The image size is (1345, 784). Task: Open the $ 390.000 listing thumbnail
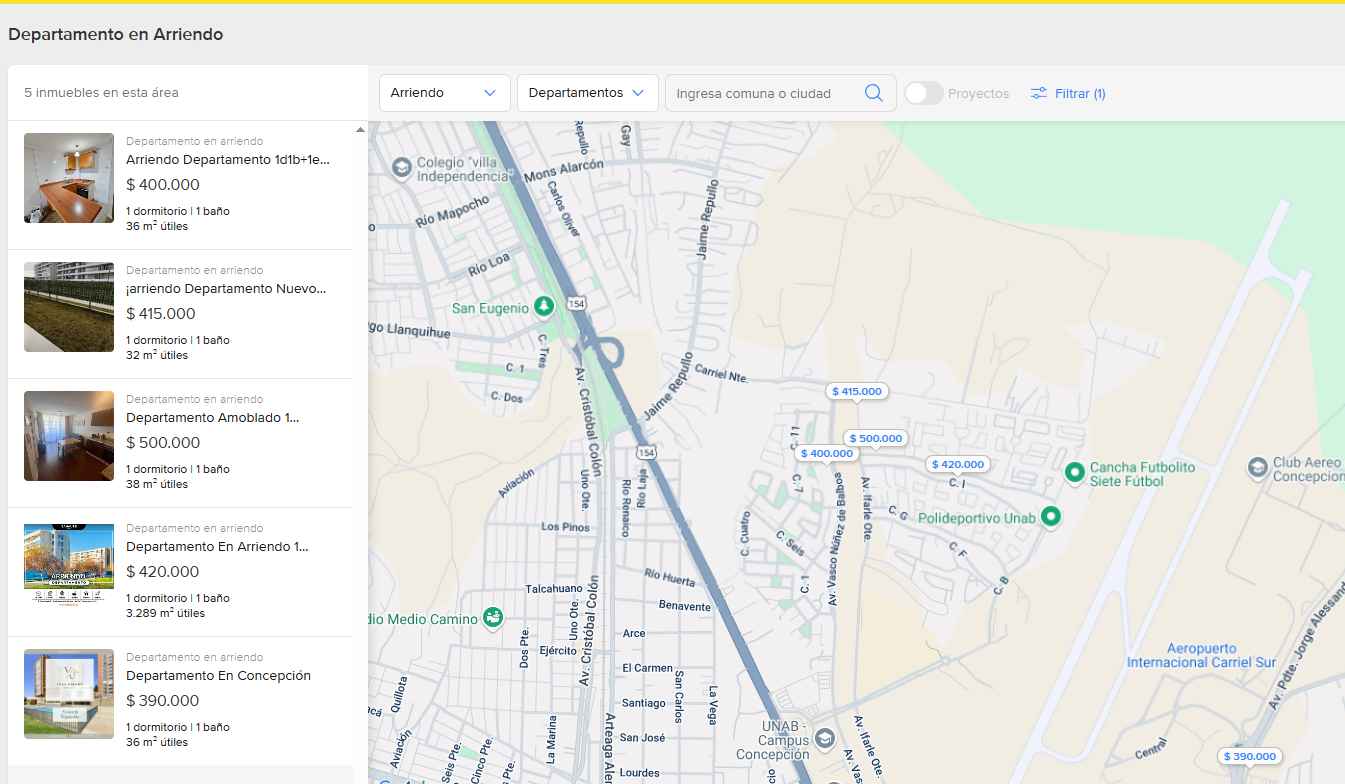tap(69, 694)
